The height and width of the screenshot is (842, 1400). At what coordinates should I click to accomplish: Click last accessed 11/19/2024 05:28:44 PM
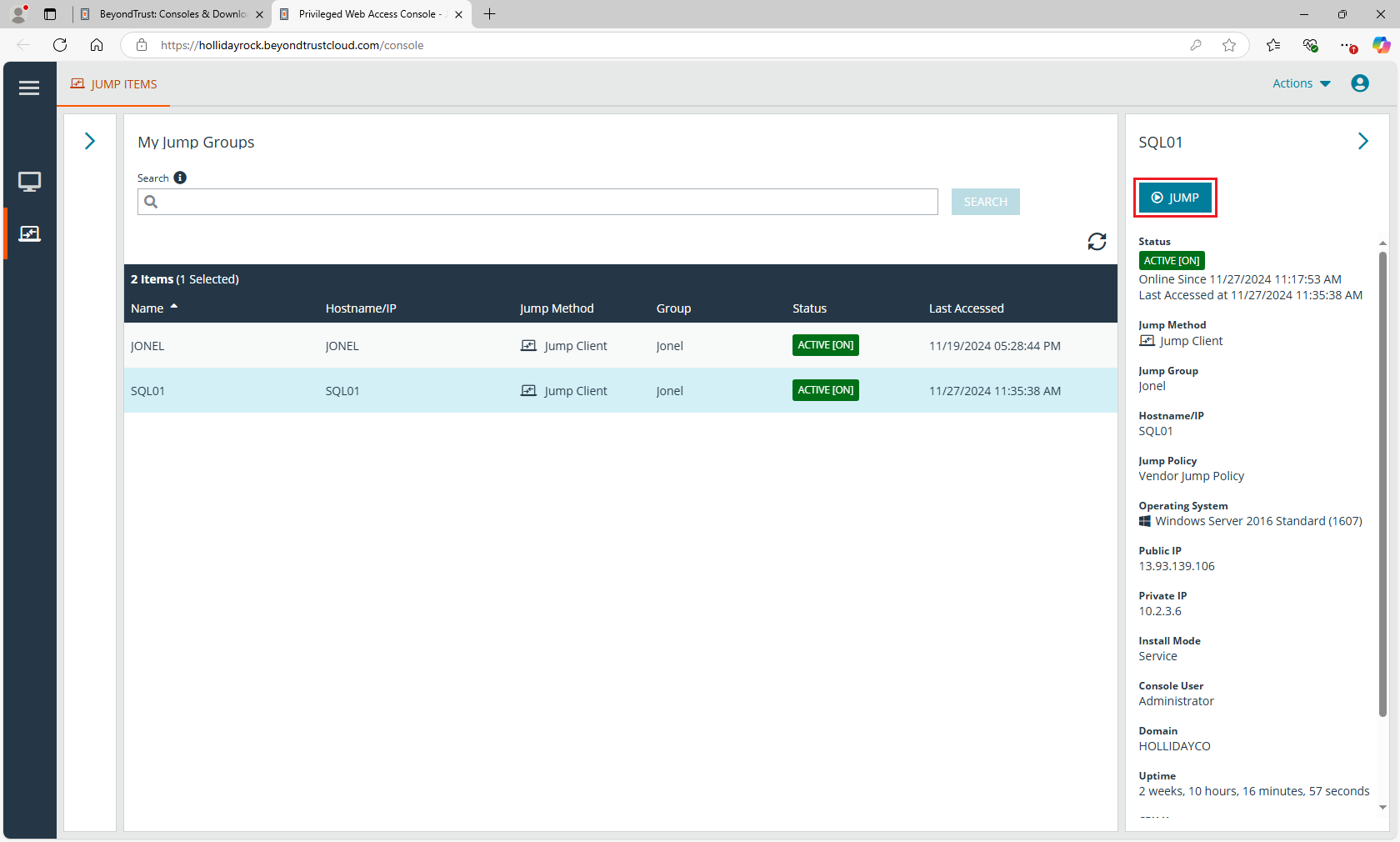tap(995, 346)
